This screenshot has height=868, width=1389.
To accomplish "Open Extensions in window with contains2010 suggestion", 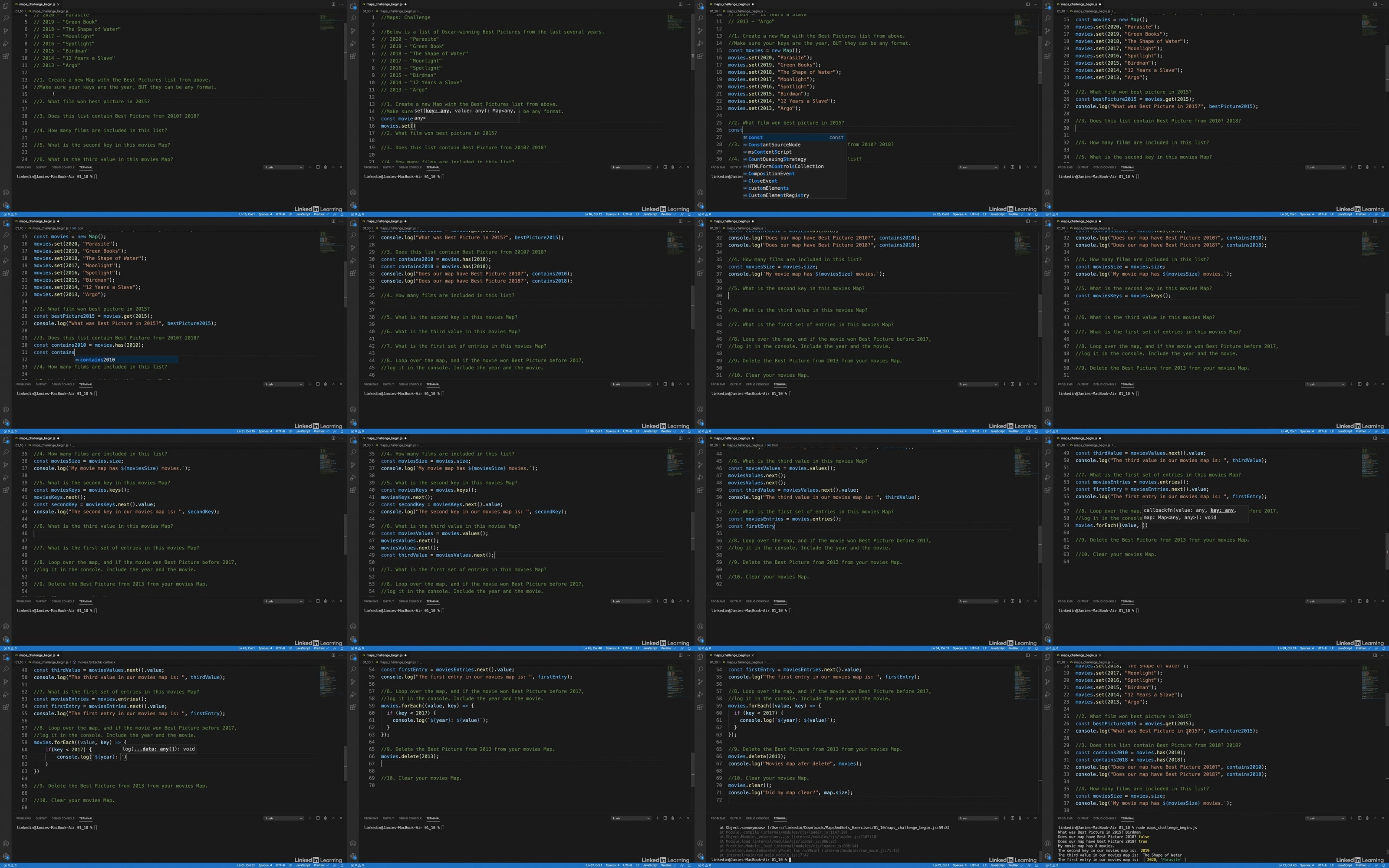I will (6, 273).
